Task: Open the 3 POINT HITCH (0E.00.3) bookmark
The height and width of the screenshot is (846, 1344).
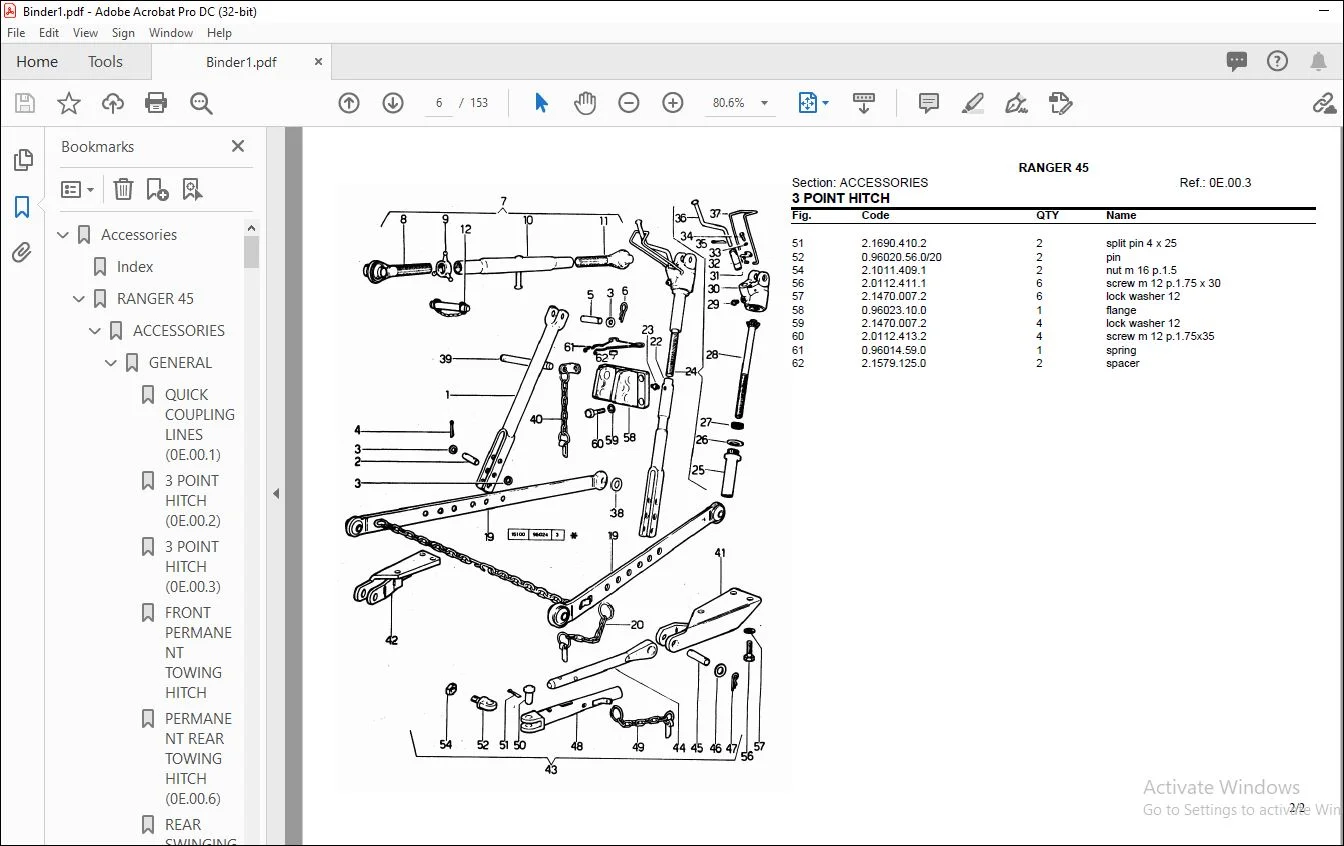Action: 193,567
